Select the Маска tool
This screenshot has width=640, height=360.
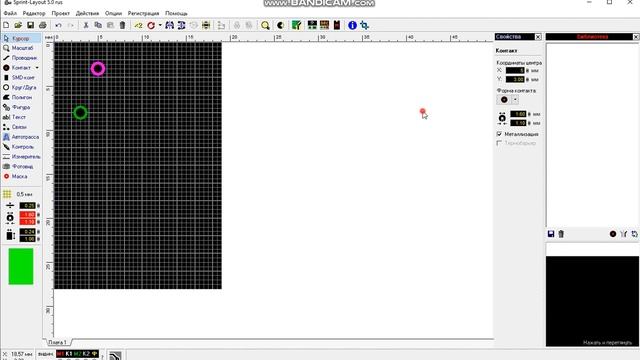(21, 176)
